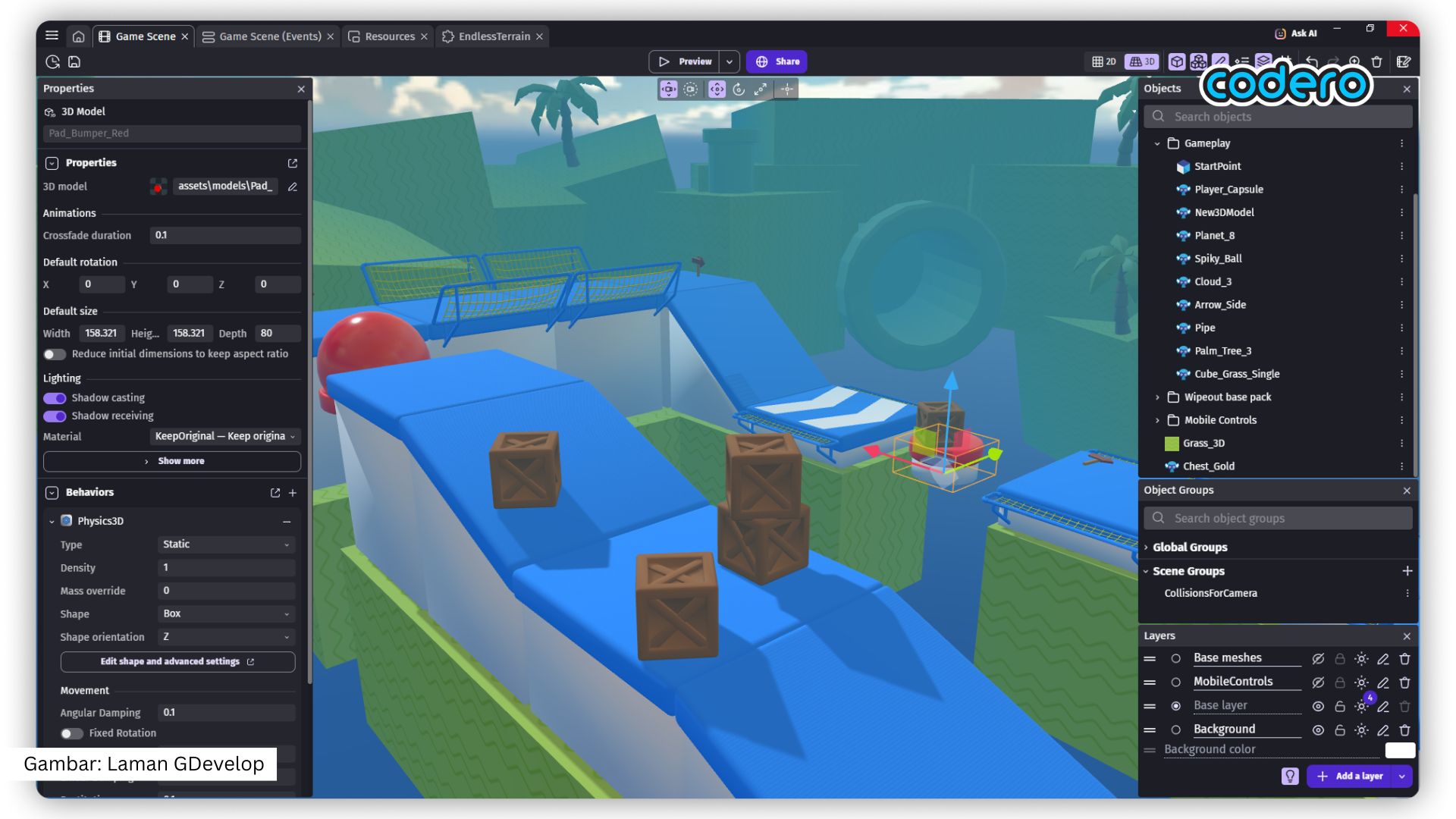Hide the Base layer with eye icon
The height and width of the screenshot is (819, 1456).
(1318, 706)
